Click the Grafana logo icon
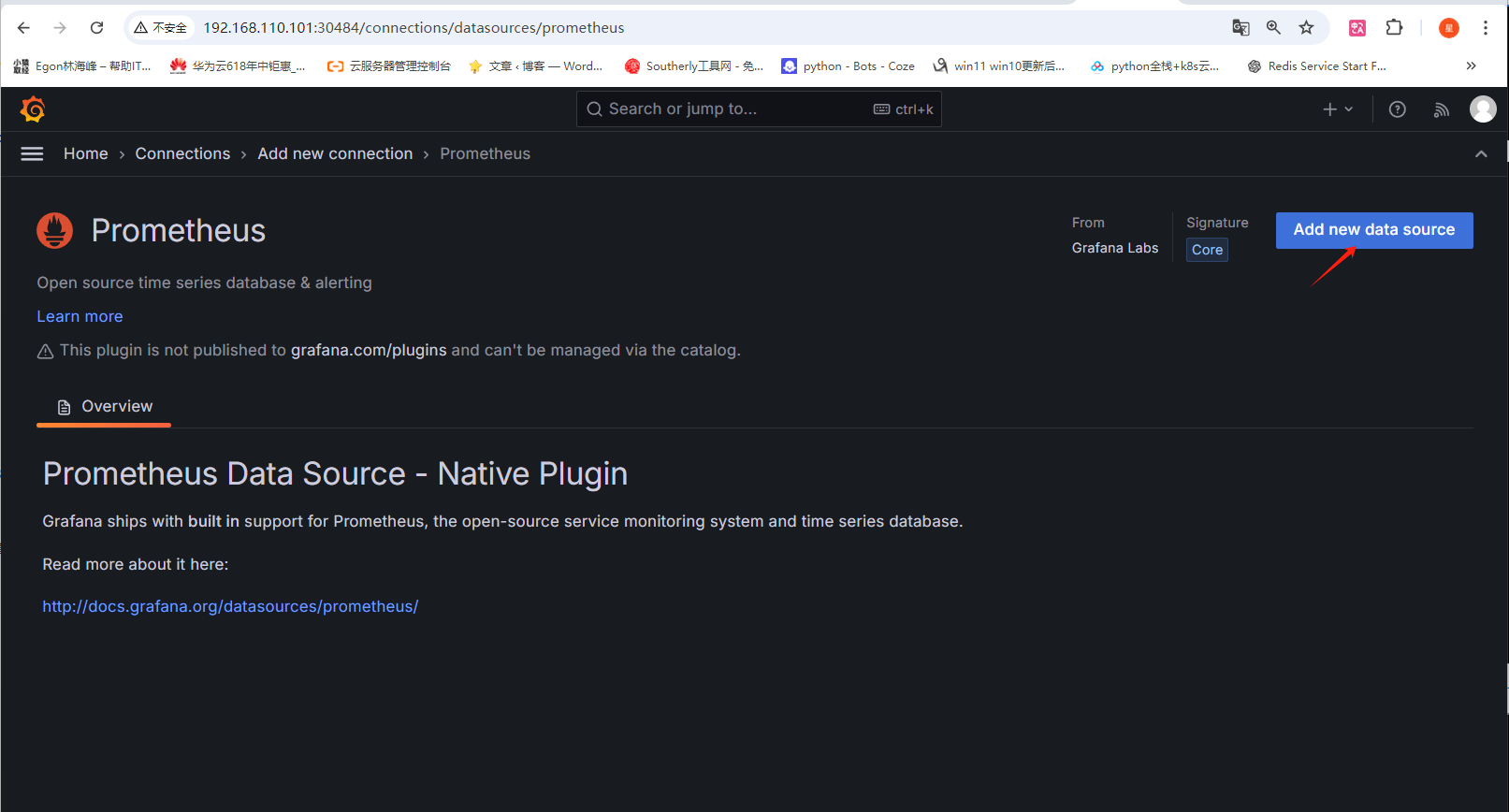Screen dimensions: 1509x812 pyautogui.click(x=33, y=109)
